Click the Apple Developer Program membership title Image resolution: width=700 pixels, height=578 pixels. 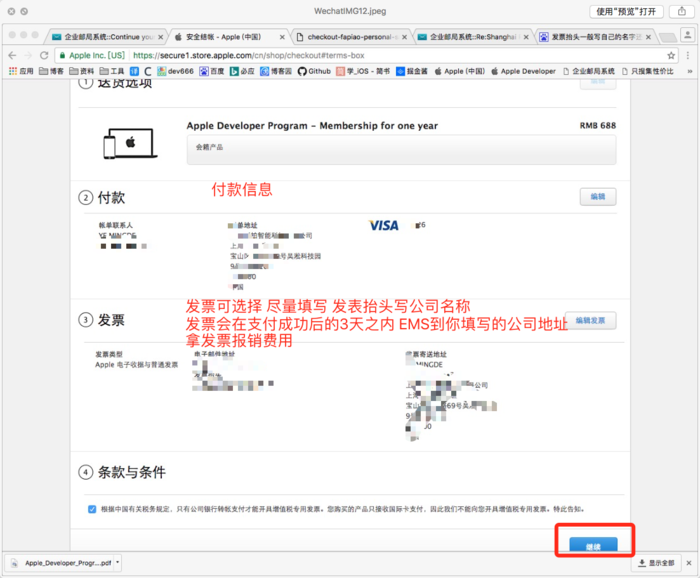point(312,126)
